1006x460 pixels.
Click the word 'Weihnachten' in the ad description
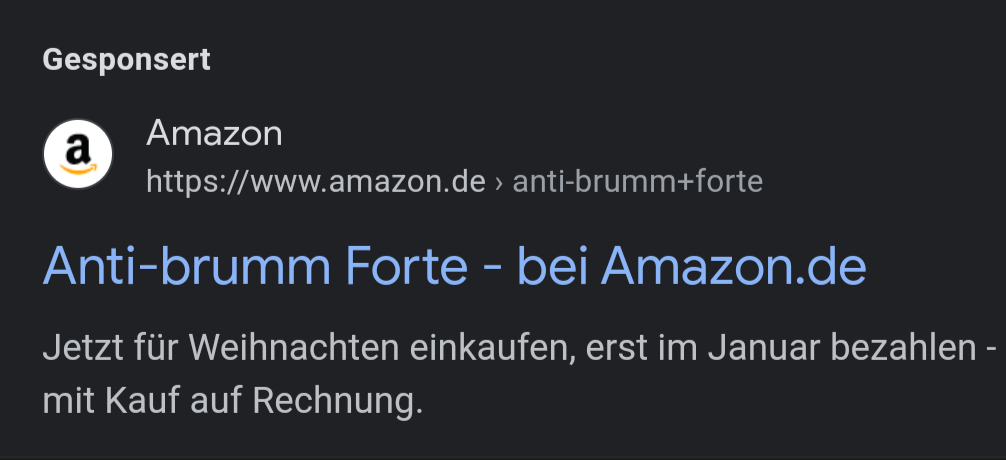[x=295, y=347]
